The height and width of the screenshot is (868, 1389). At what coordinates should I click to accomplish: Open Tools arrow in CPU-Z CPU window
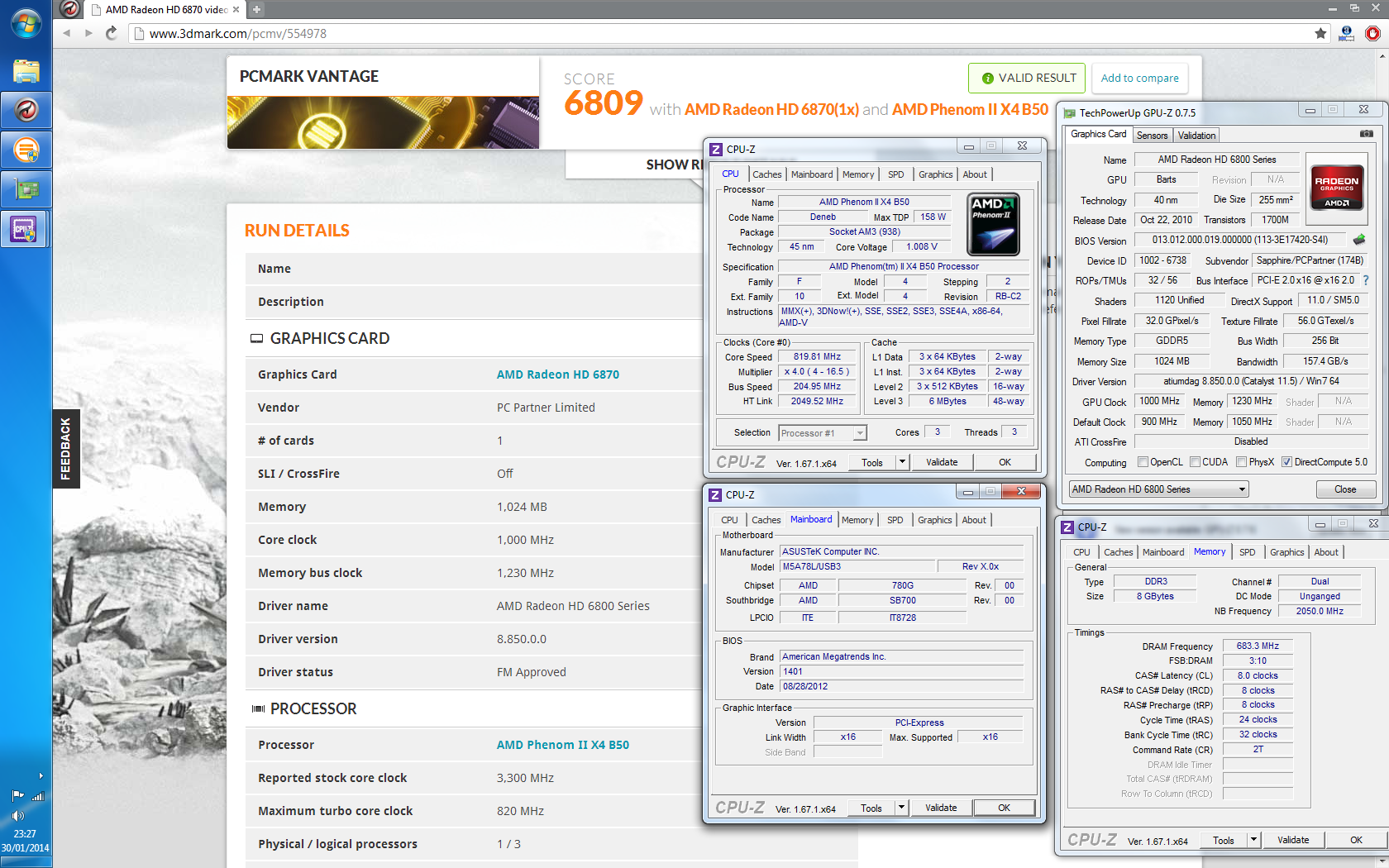(x=902, y=462)
